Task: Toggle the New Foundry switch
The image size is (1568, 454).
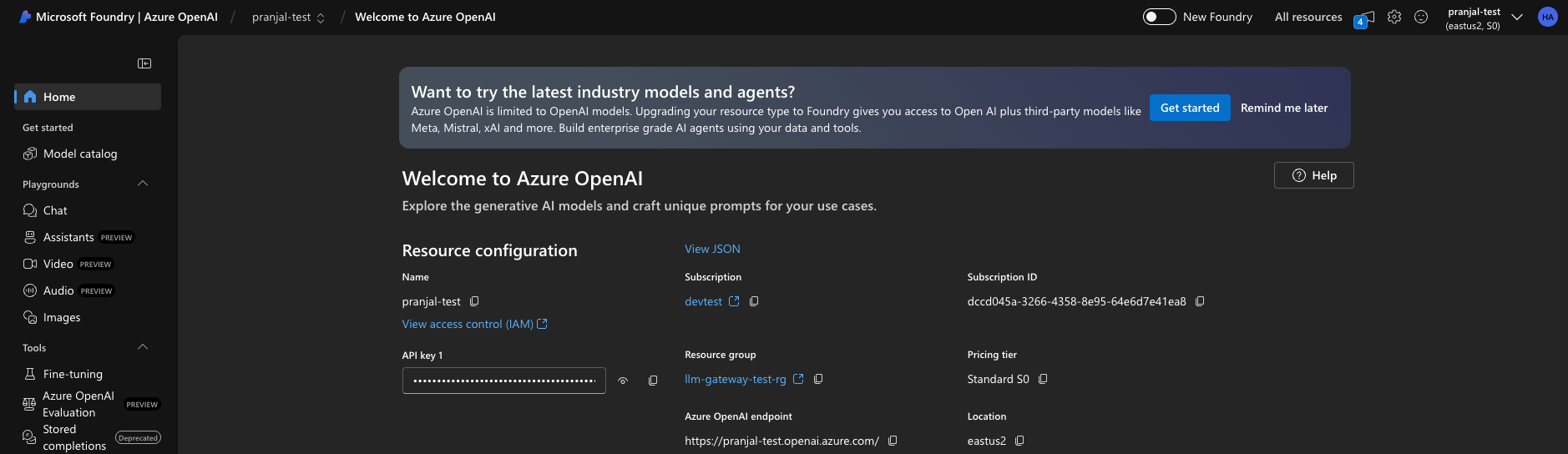Action: [1159, 17]
